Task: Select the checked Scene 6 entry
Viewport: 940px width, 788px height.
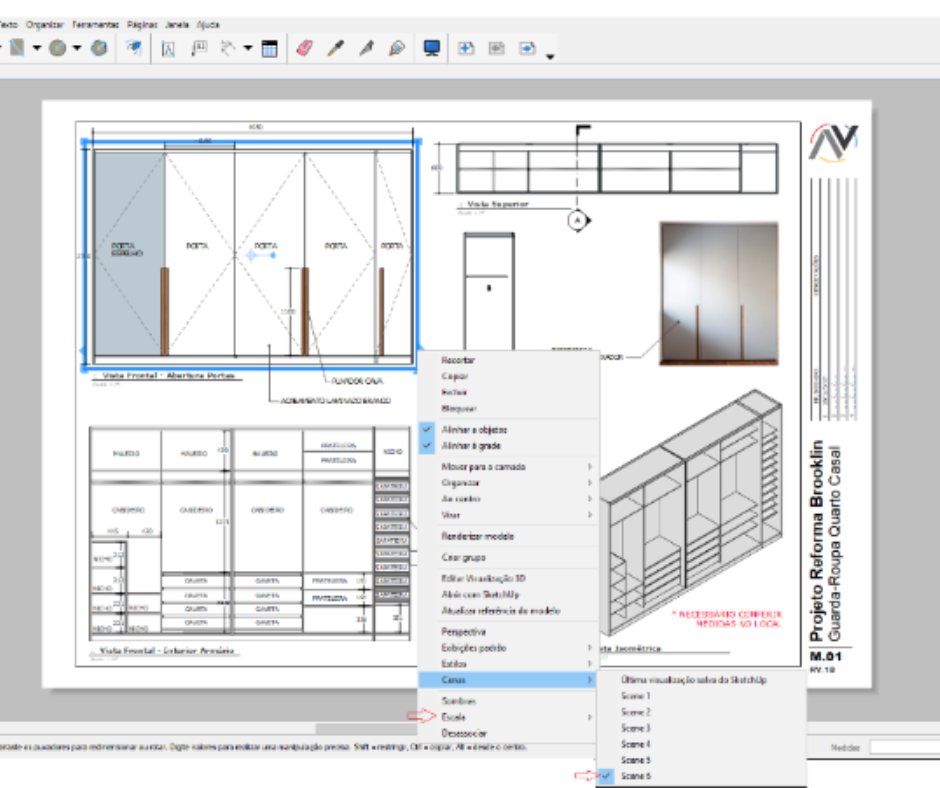Action: click(636, 776)
